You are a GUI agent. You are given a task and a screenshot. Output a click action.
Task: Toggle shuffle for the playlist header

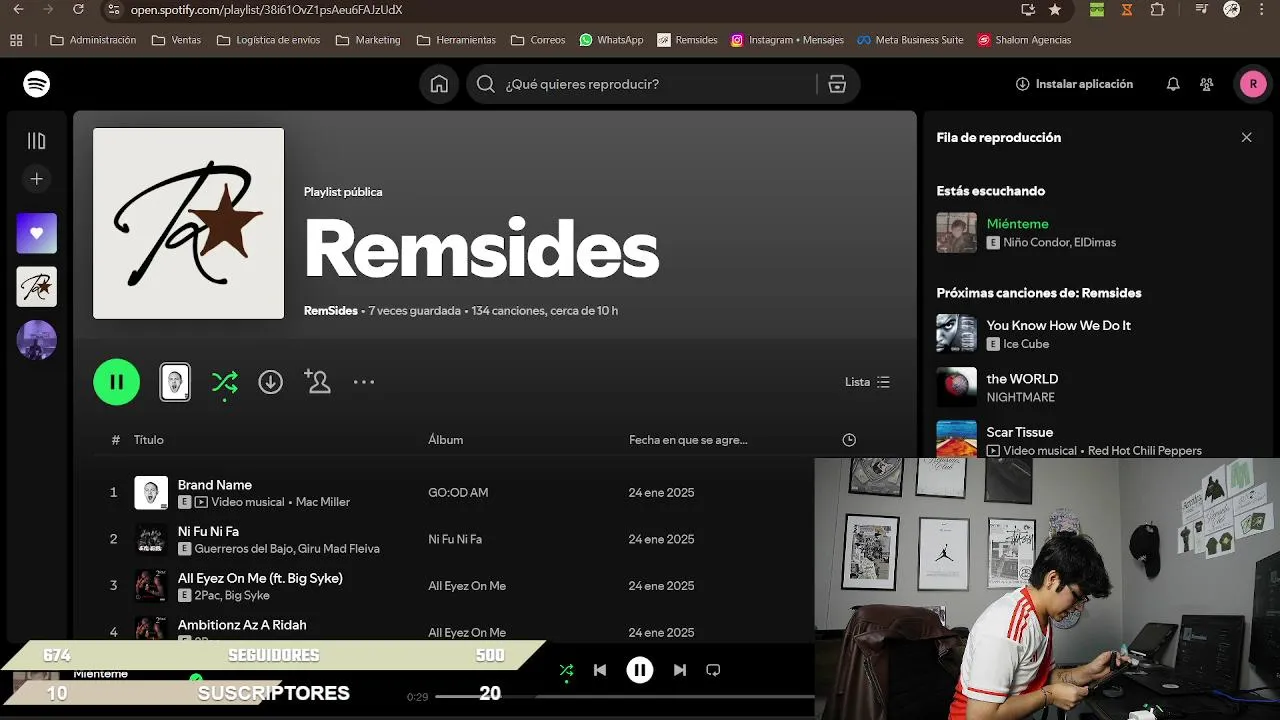tap(225, 382)
